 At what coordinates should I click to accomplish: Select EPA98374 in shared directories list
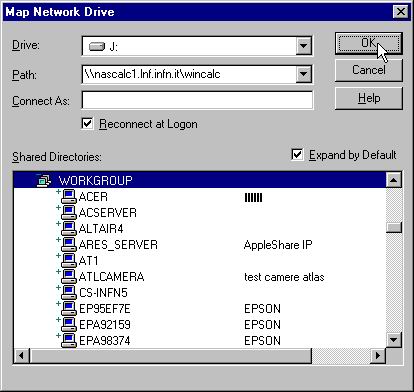[x=104, y=341]
